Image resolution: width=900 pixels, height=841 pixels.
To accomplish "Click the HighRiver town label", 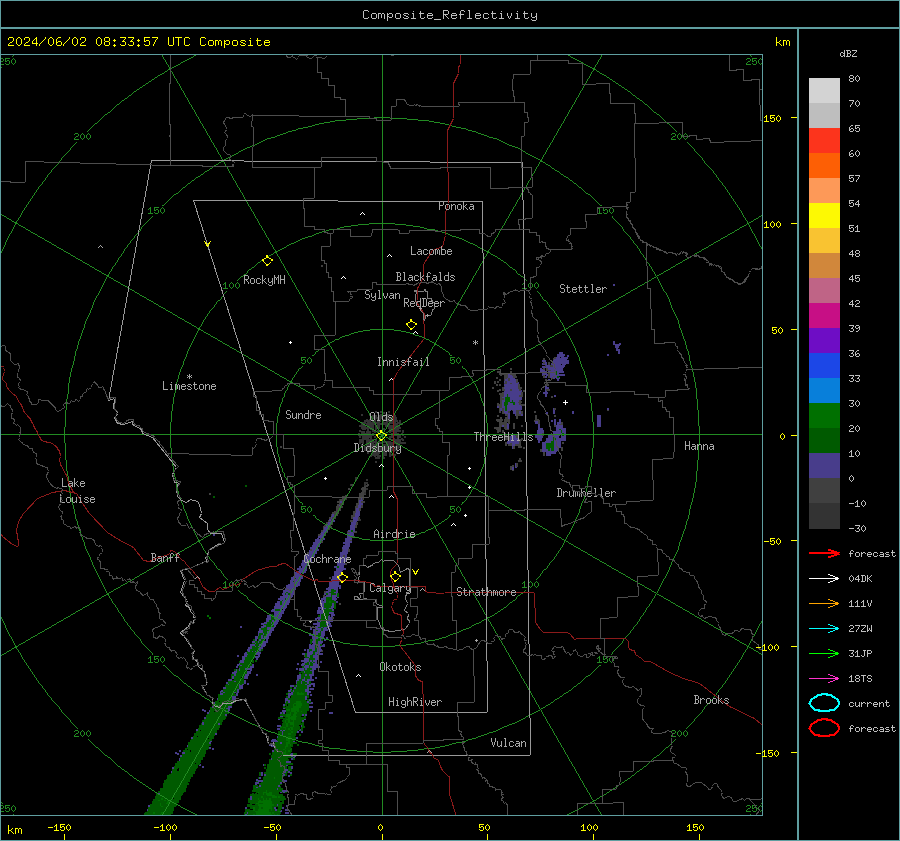I will click(415, 702).
